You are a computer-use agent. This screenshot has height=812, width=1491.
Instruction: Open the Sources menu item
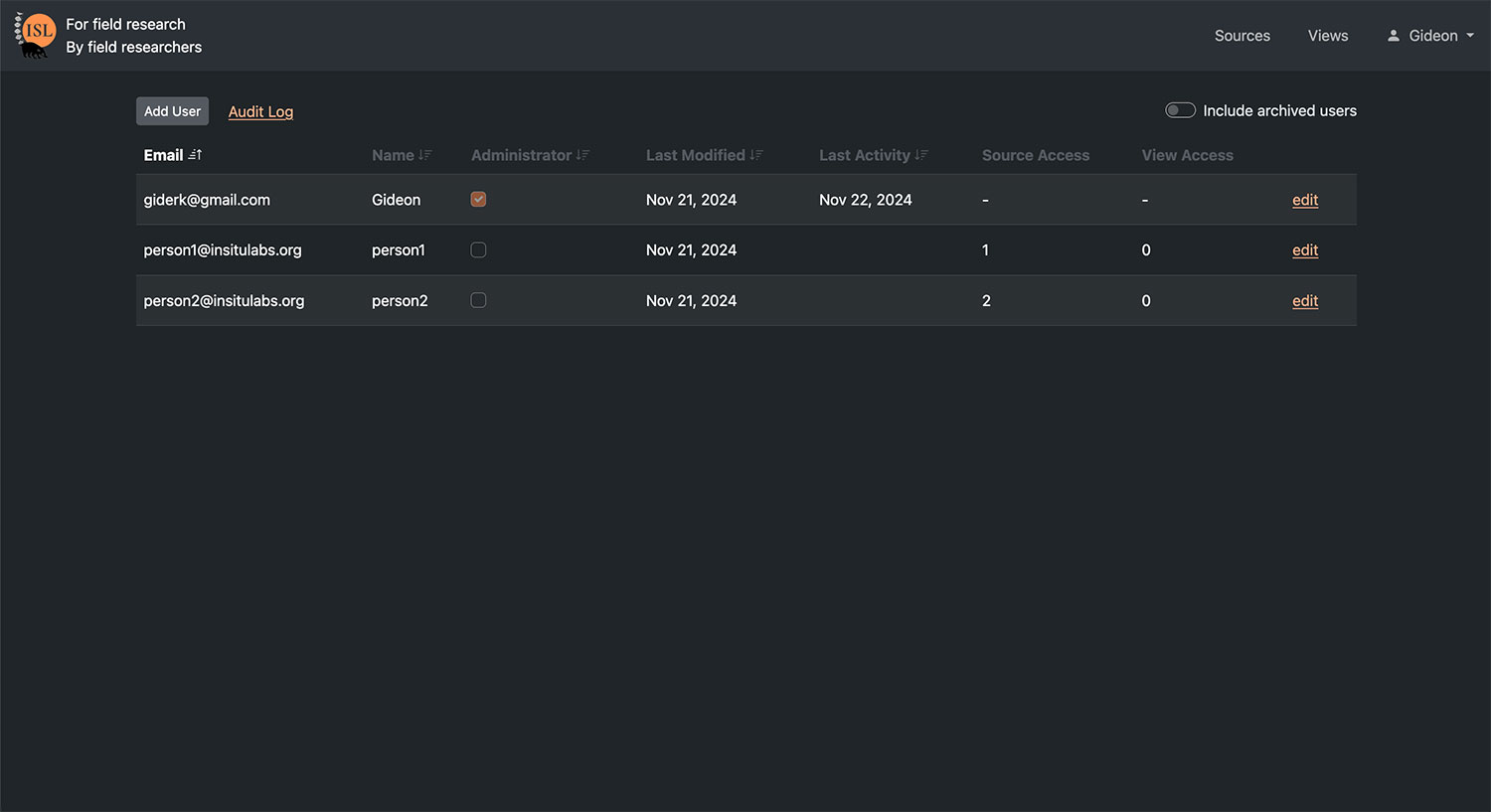coord(1242,36)
